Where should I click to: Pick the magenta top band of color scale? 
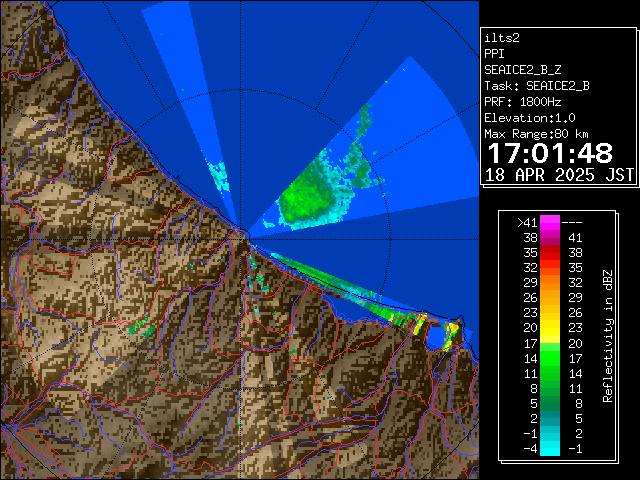(x=550, y=223)
